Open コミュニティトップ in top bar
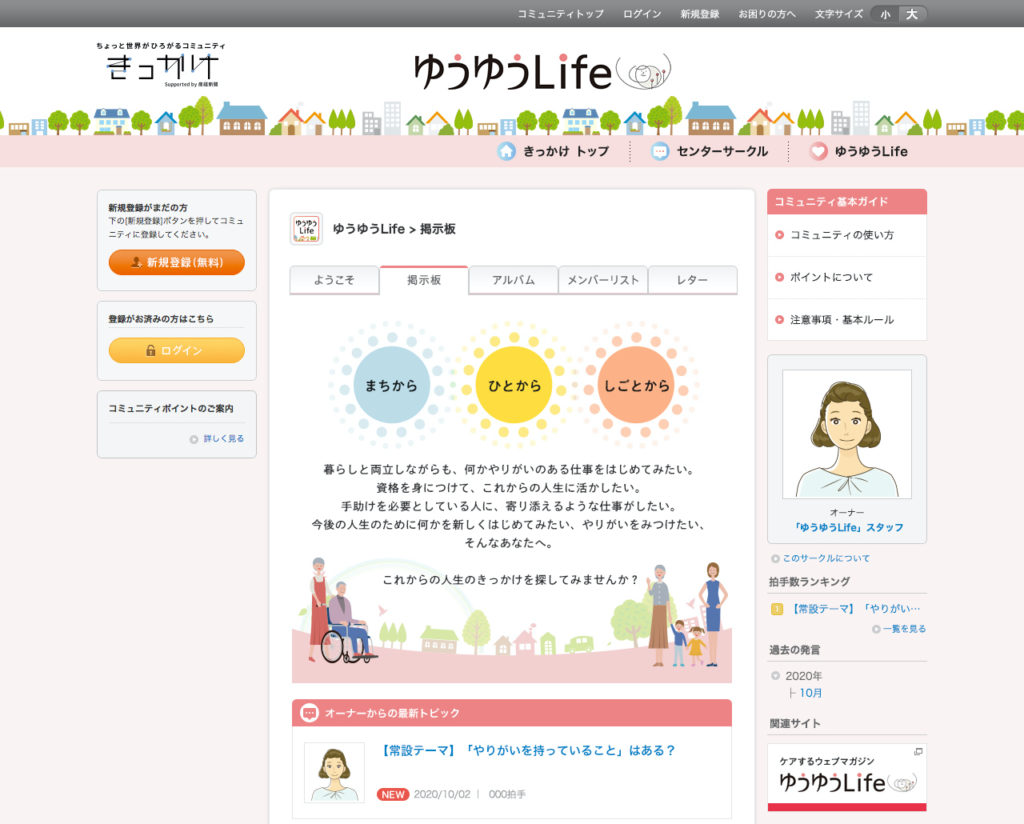 click(560, 14)
